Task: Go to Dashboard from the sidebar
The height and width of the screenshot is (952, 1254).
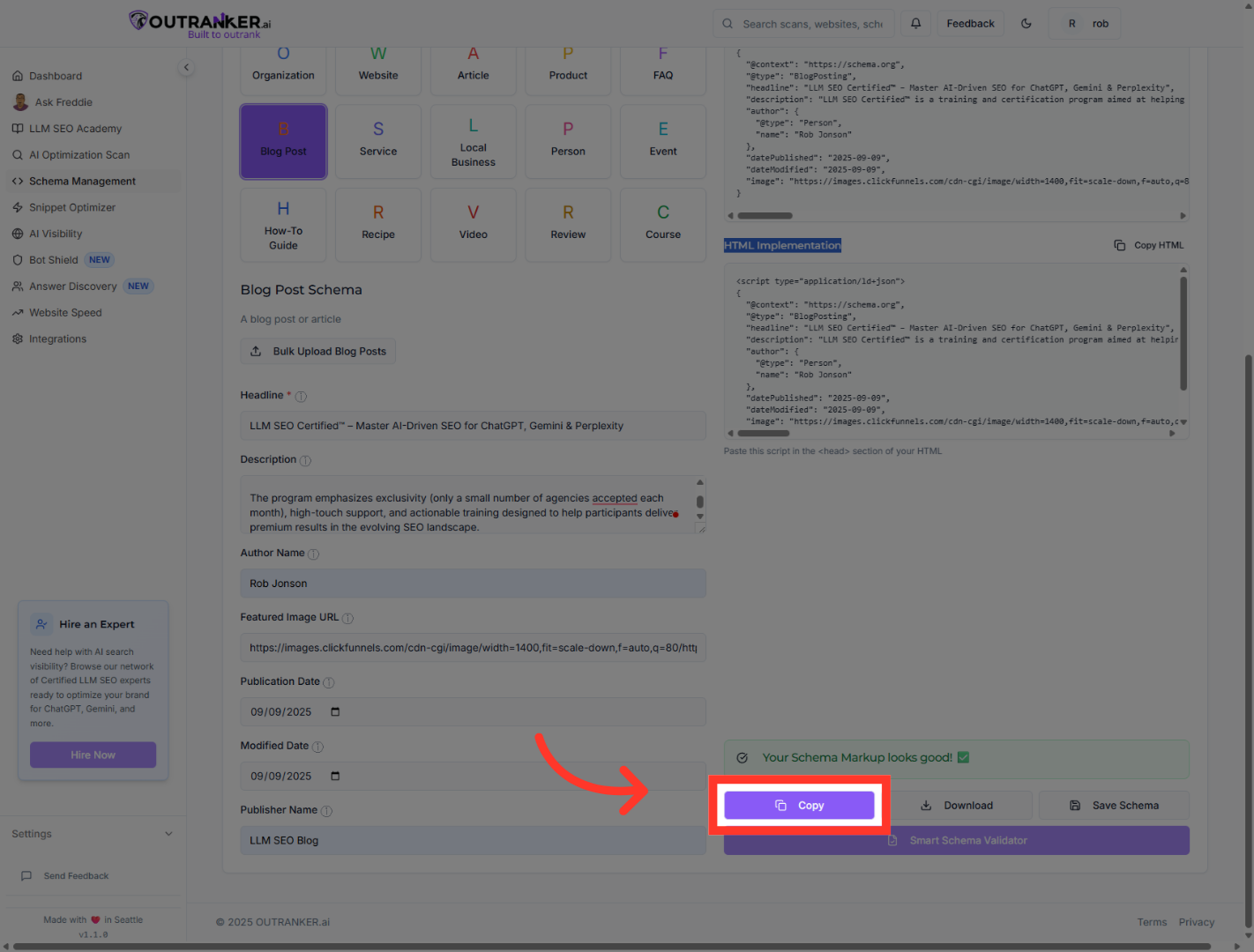Action: pyautogui.click(x=93, y=76)
